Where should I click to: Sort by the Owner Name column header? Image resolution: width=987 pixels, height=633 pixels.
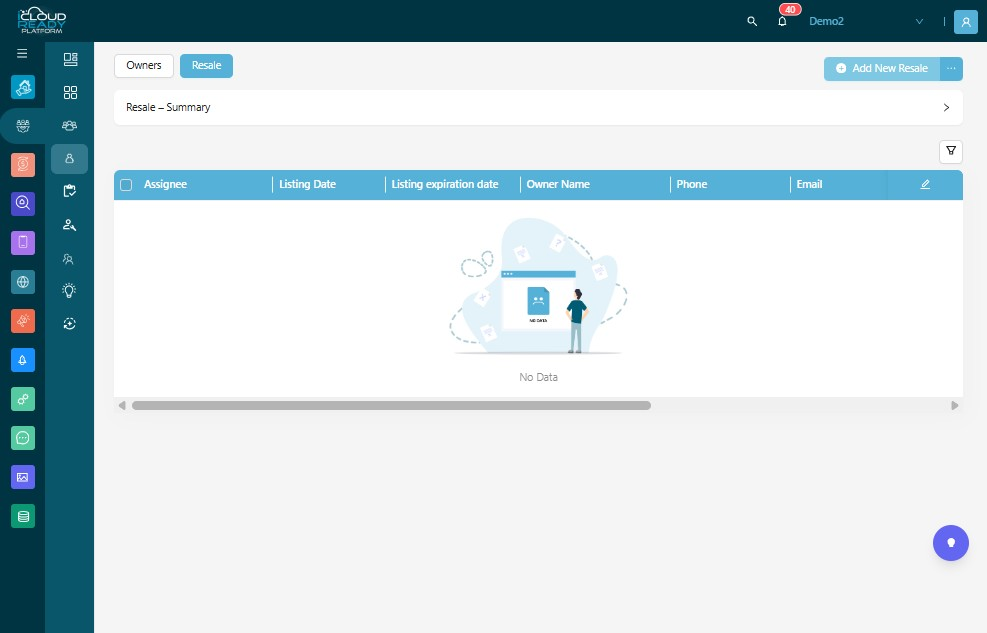(558, 184)
